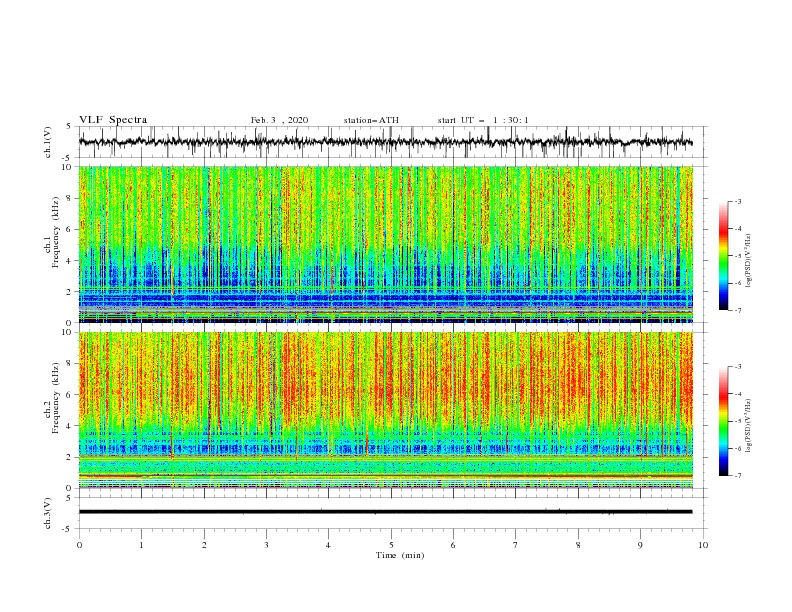
Task: Select the date text "Feb. 3 , 2020"
Action: pyautogui.click(x=279, y=120)
